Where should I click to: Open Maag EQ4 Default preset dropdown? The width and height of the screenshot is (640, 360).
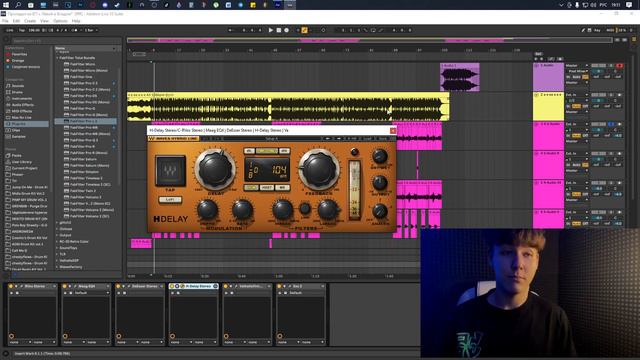tap(92, 293)
